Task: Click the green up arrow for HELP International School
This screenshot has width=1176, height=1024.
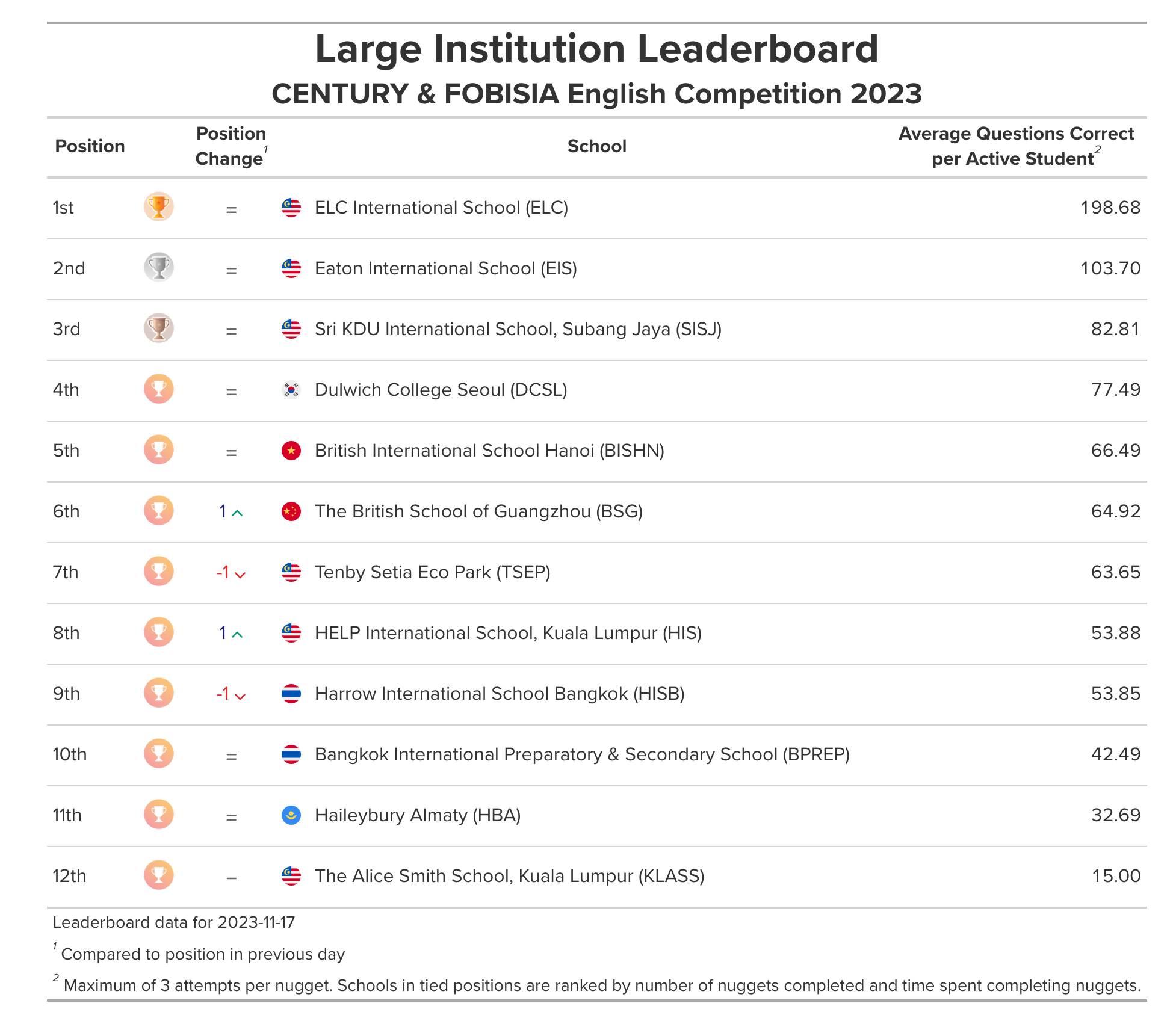Action: 237,635
